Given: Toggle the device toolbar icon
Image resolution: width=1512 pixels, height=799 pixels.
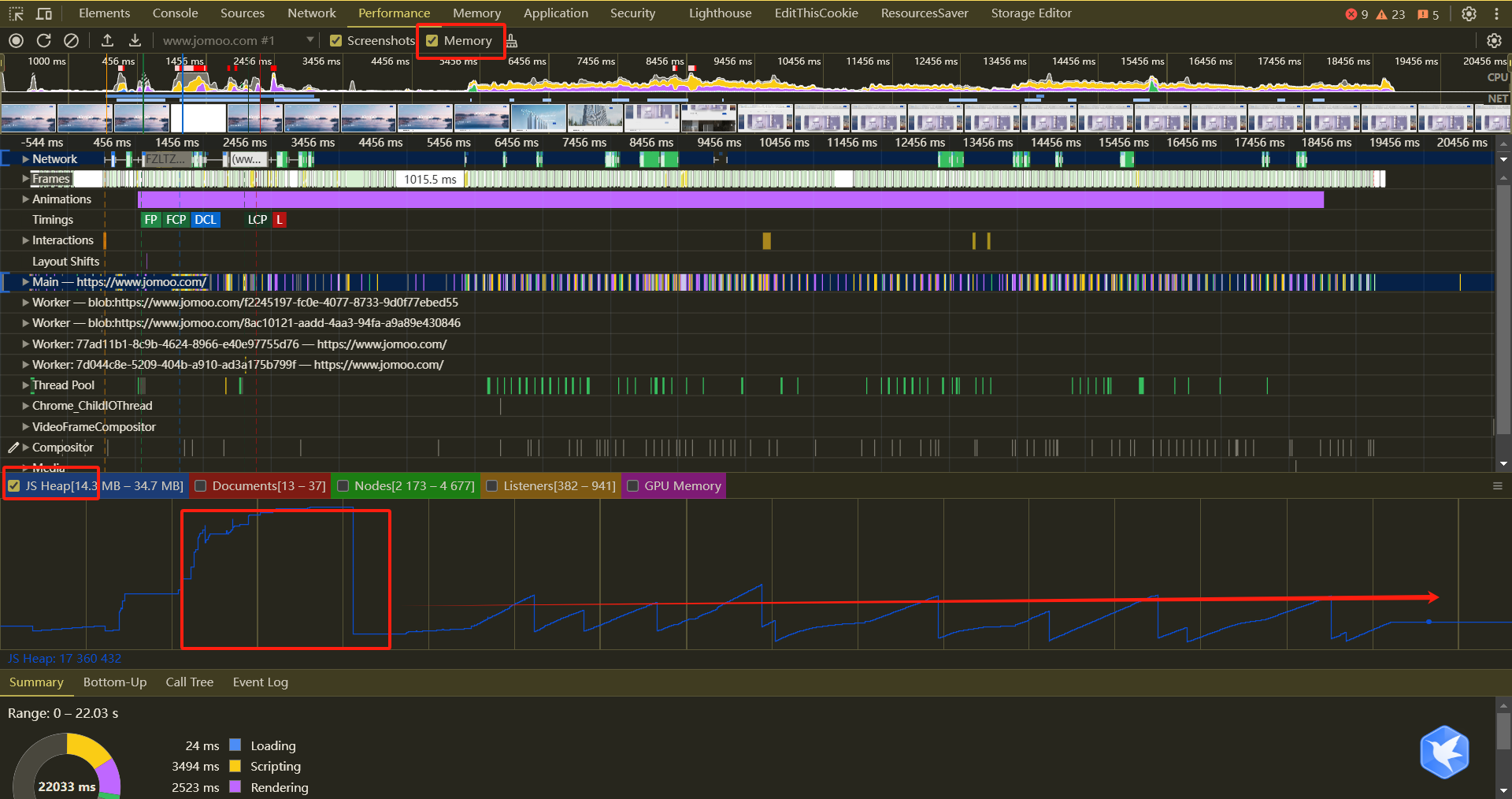Looking at the screenshot, I should click(x=45, y=13).
